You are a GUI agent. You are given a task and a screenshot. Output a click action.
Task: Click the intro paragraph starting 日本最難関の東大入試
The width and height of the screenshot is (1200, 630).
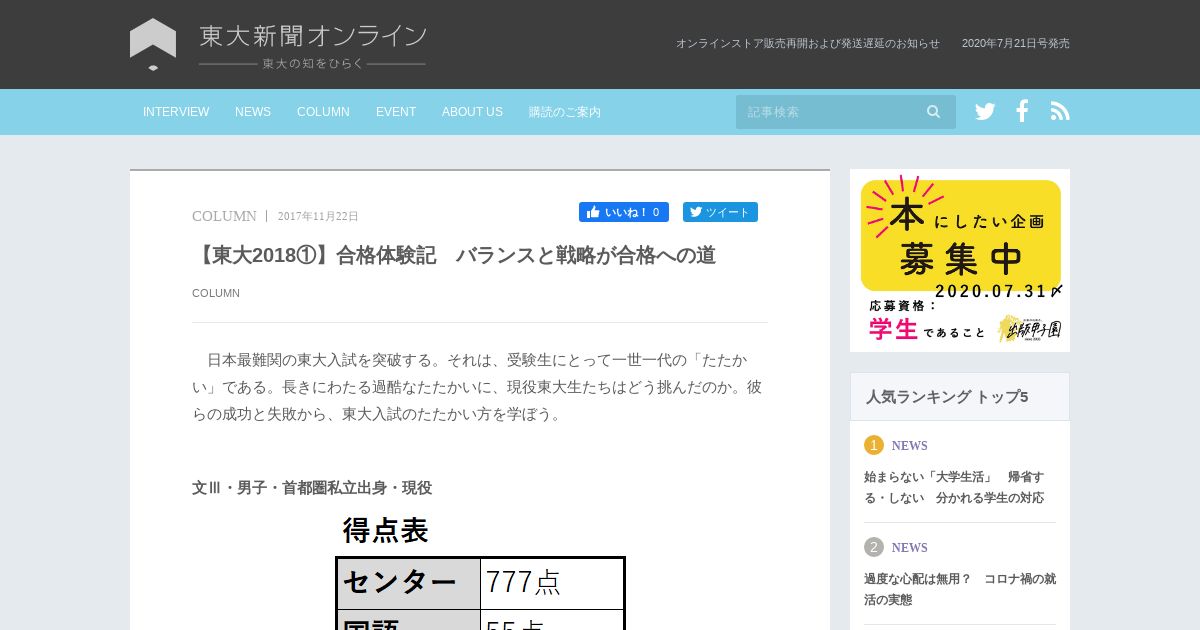(480, 387)
